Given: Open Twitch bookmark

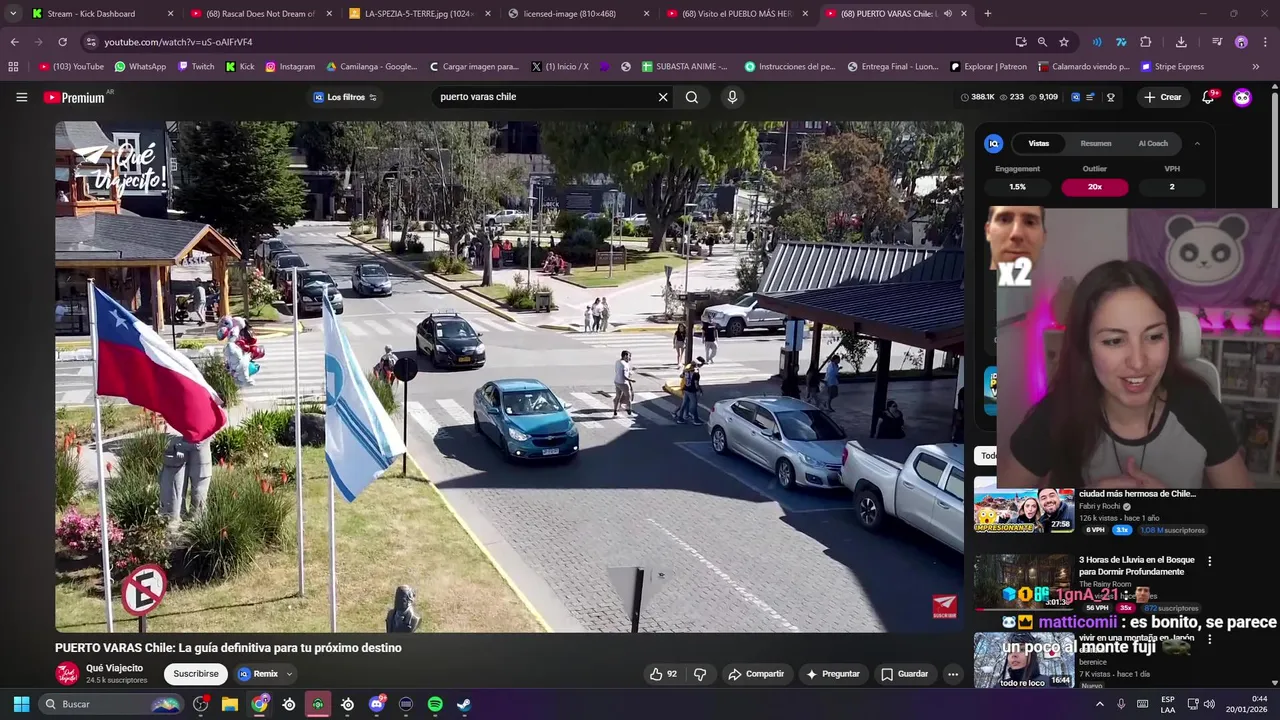Looking at the screenshot, I should tap(196, 67).
